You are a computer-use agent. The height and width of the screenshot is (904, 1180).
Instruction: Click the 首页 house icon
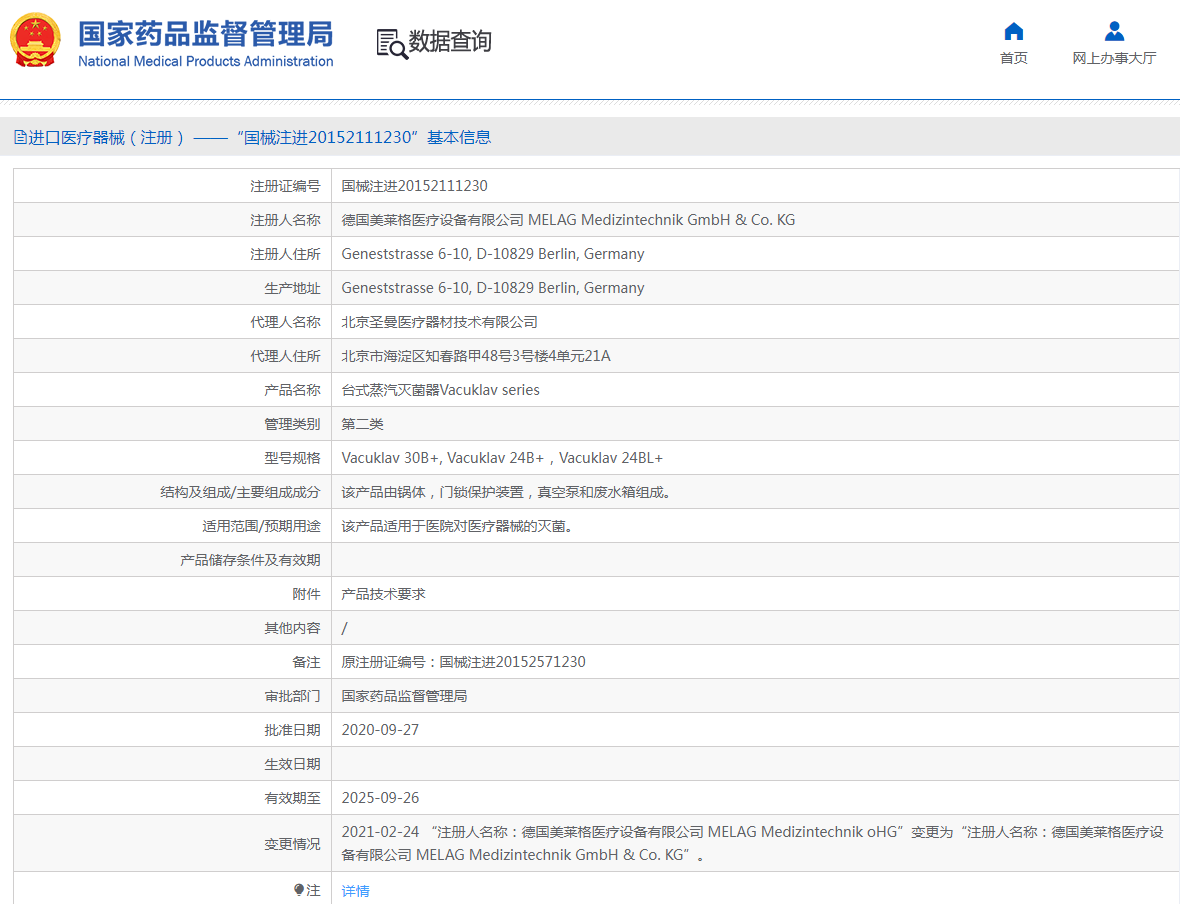click(1013, 31)
